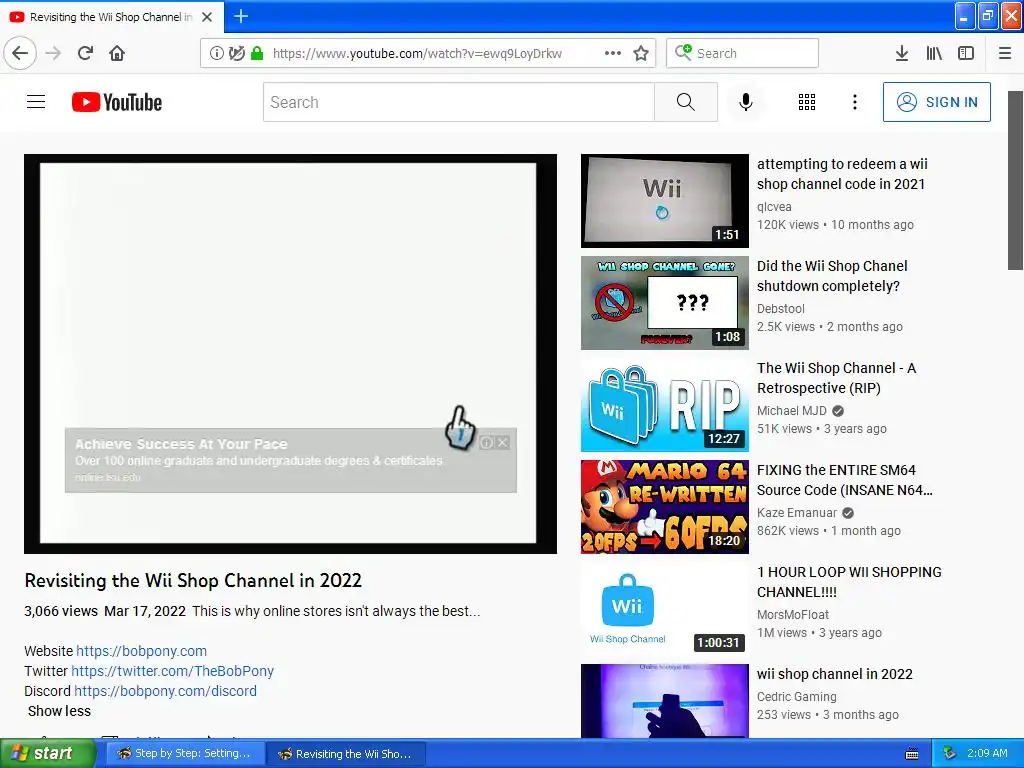Switch to Revisiting the Wii Sho taskbar window

(x=347, y=754)
